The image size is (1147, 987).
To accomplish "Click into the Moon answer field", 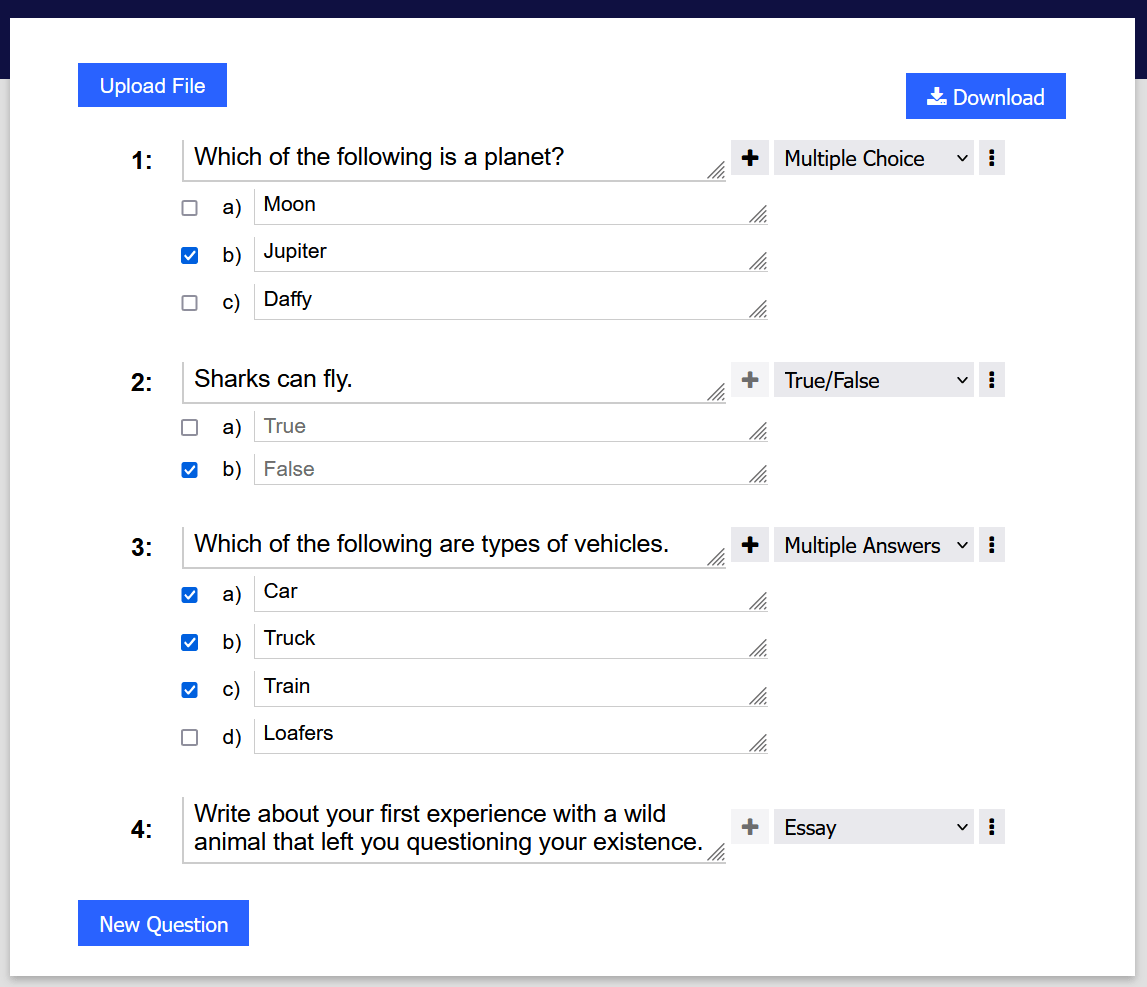I will (x=511, y=206).
